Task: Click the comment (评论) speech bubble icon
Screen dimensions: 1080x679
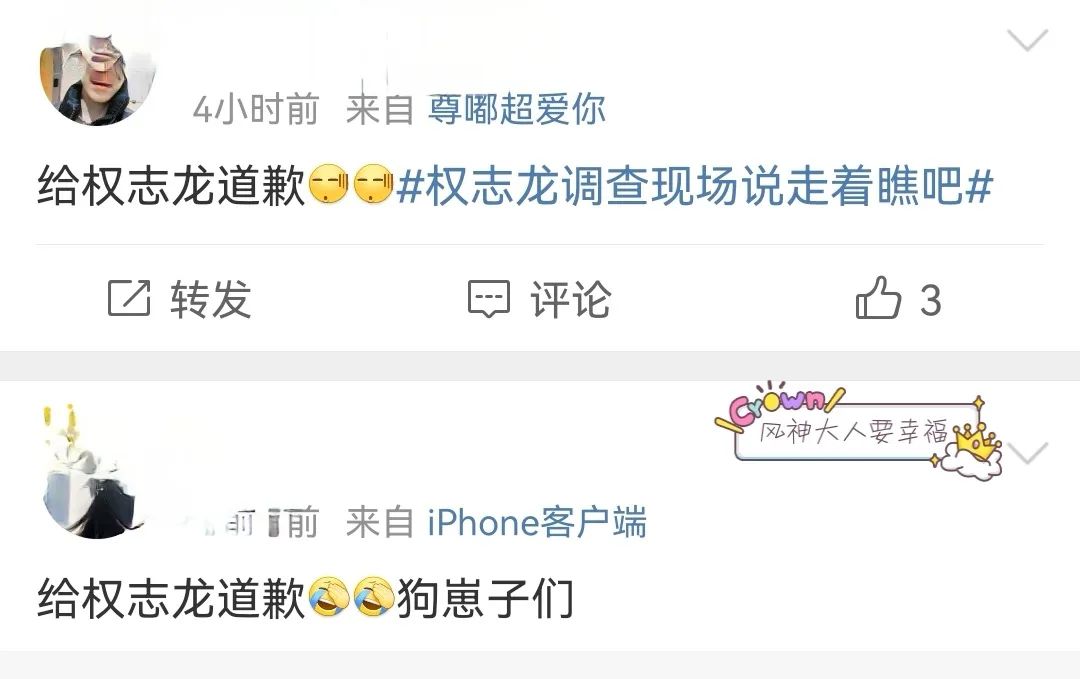Action: (x=489, y=298)
